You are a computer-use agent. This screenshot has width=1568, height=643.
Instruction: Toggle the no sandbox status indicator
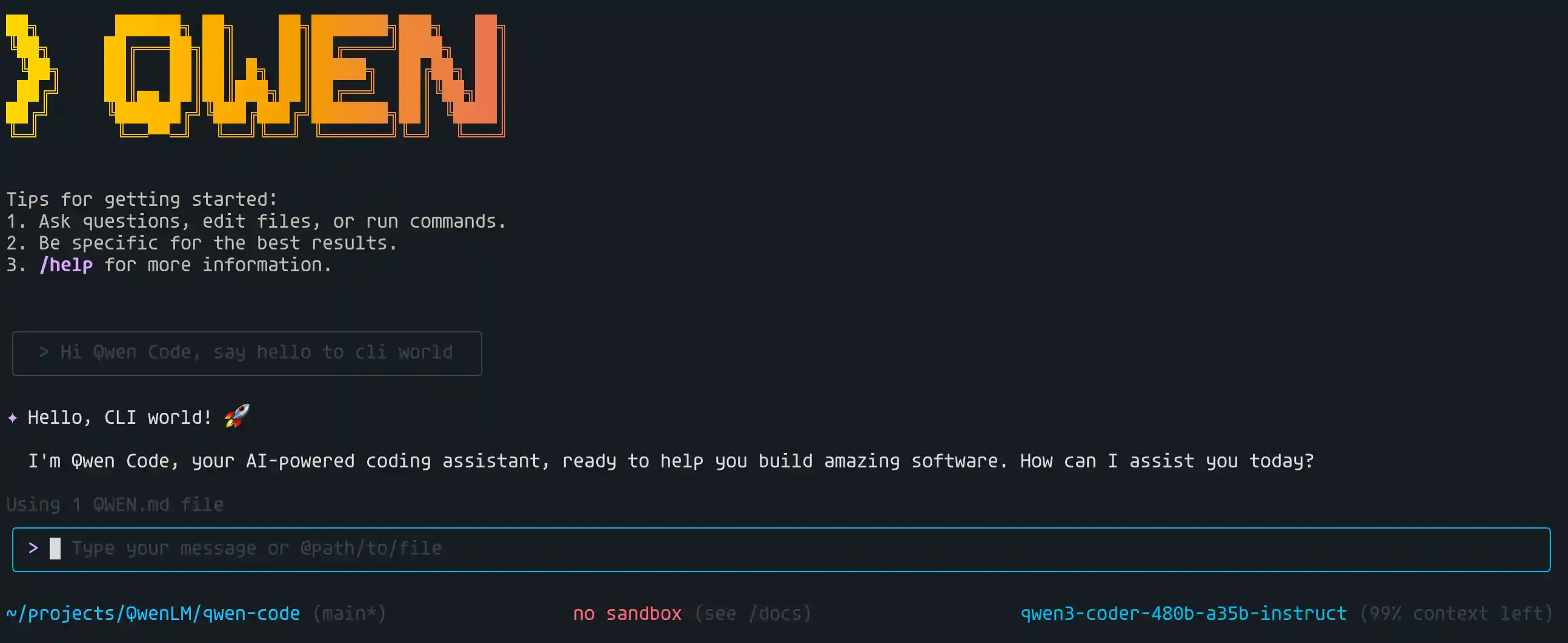tap(628, 613)
